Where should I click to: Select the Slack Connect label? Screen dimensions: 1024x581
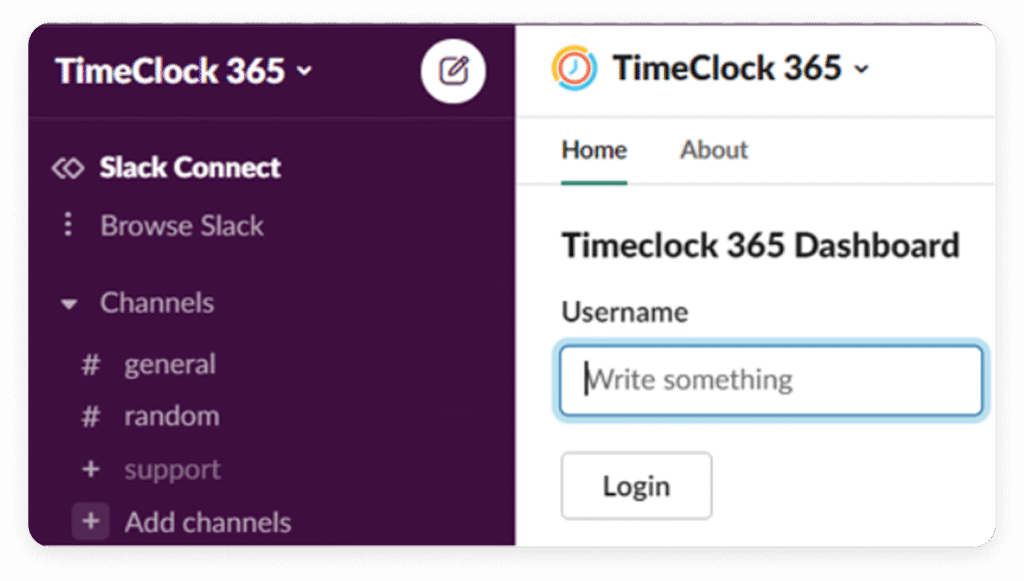(190, 168)
